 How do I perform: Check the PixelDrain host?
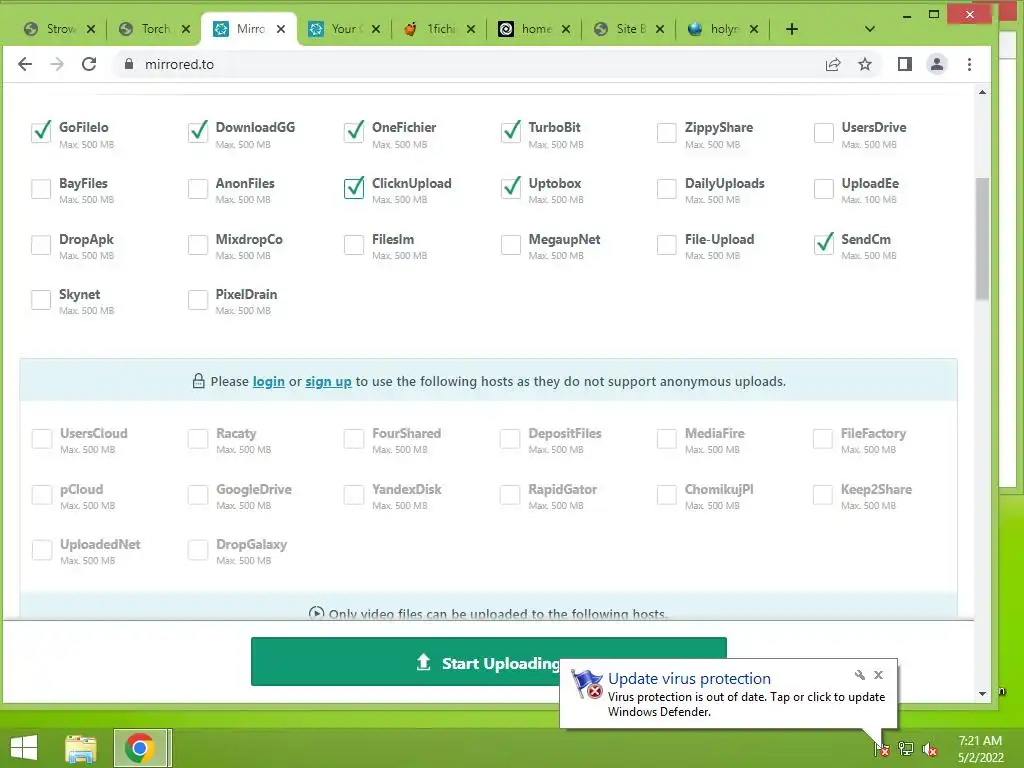[198, 300]
